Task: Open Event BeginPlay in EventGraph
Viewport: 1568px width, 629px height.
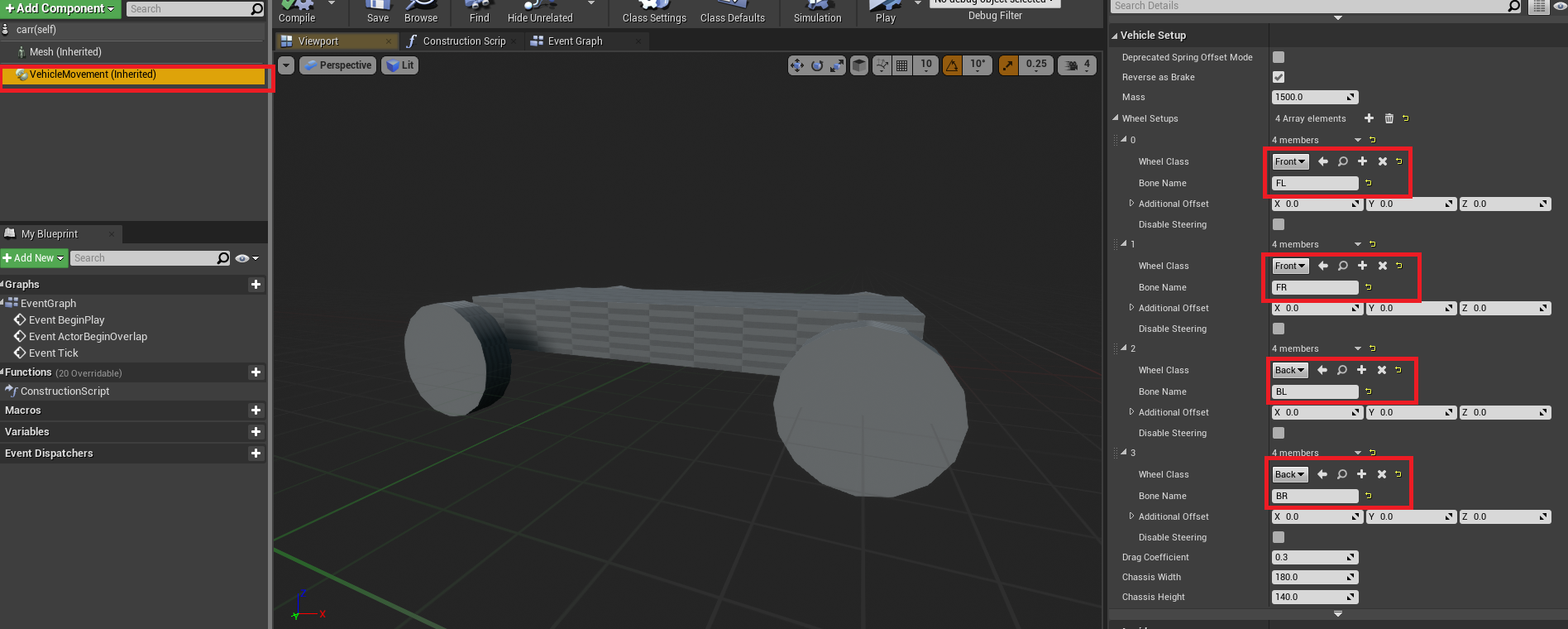Action: click(66, 320)
